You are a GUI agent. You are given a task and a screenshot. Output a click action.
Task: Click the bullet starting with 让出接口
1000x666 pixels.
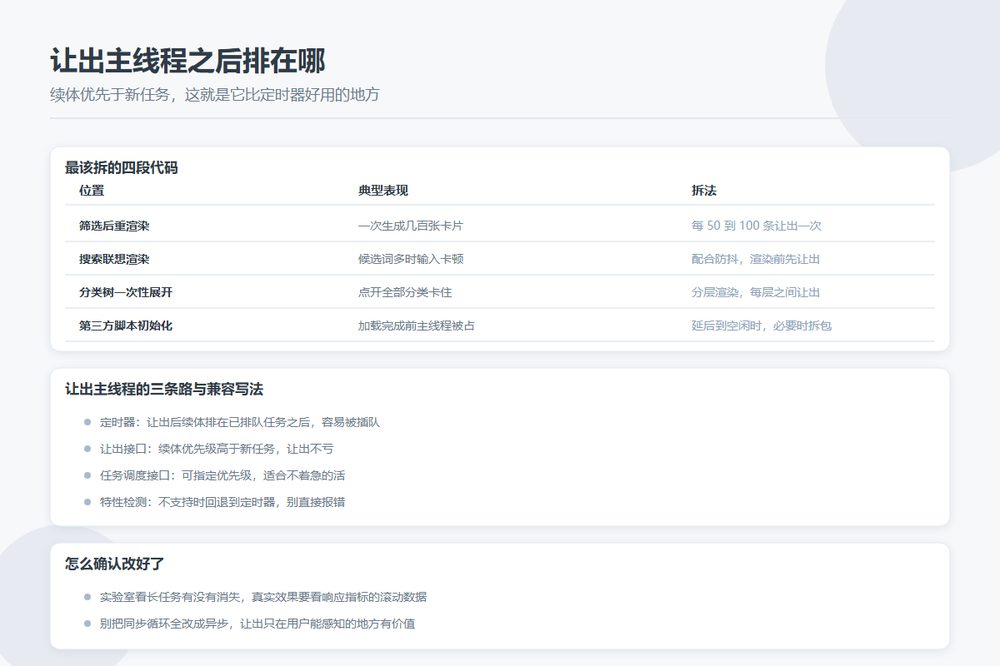(x=216, y=448)
